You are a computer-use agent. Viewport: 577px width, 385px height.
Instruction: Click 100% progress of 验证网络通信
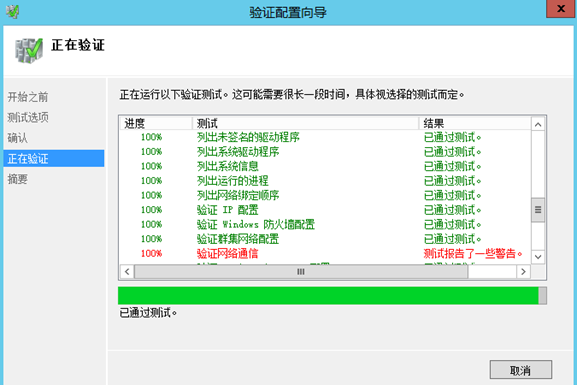point(151,254)
